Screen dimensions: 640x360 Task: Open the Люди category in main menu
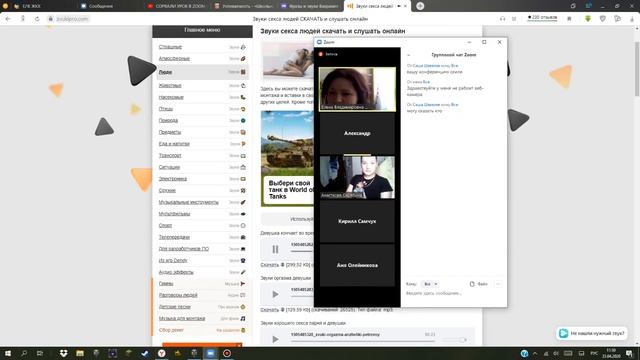[x=165, y=72]
